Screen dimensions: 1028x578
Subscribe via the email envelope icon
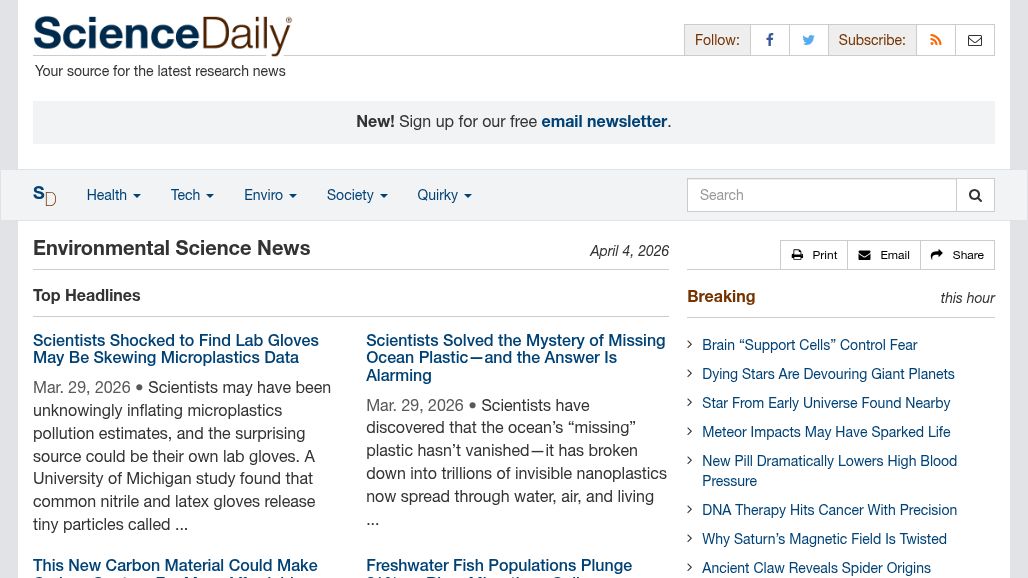point(974,40)
